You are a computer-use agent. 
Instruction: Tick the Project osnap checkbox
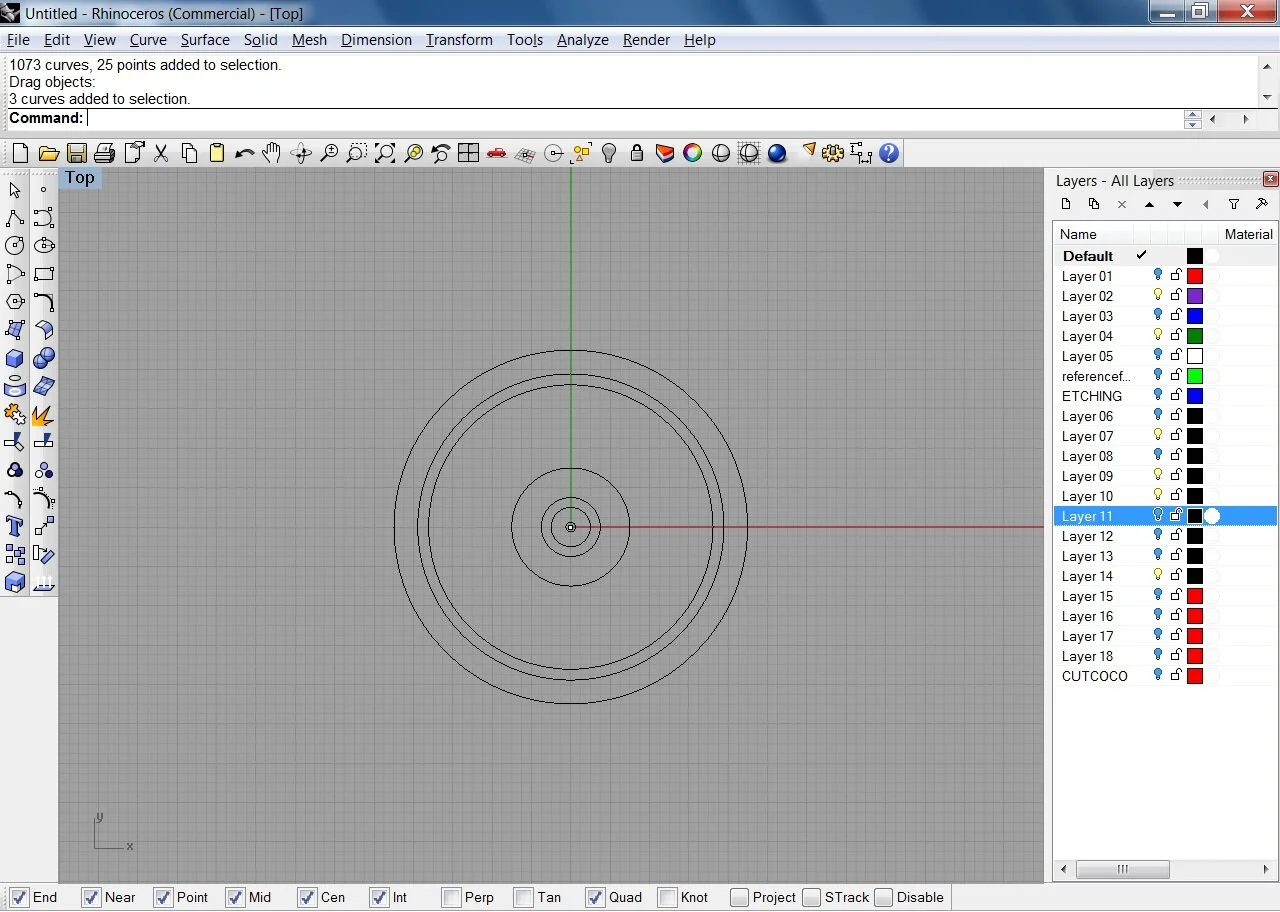pos(740,897)
